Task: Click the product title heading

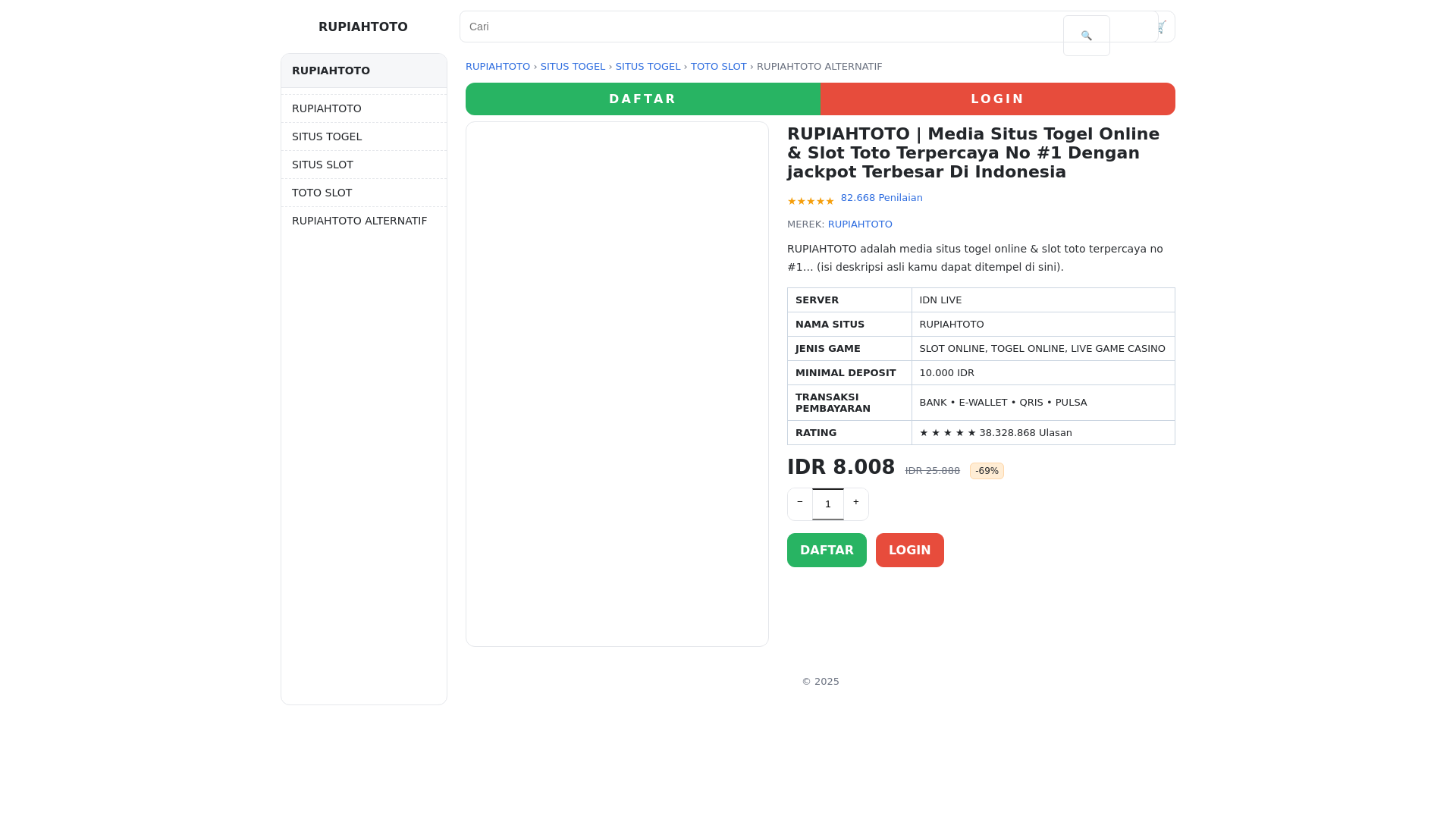Action: (981, 153)
